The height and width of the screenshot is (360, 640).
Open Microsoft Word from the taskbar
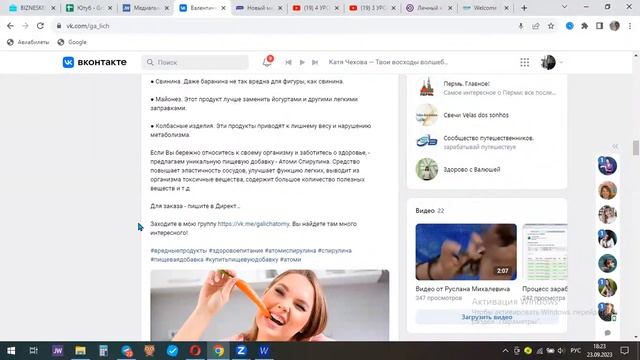264,351
